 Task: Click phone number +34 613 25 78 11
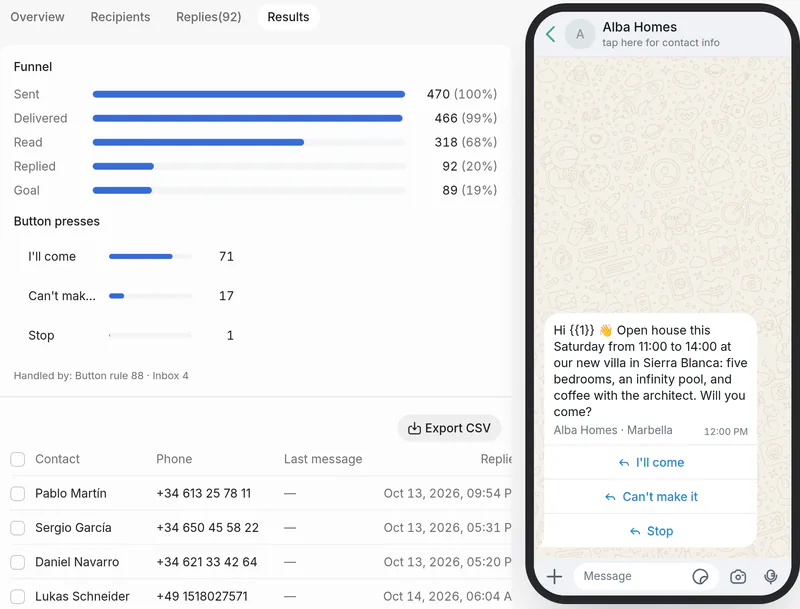[x=204, y=493]
